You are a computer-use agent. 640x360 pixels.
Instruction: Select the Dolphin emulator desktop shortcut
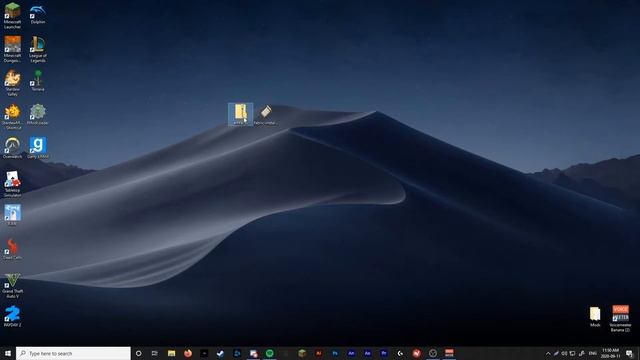(x=38, y=13)
